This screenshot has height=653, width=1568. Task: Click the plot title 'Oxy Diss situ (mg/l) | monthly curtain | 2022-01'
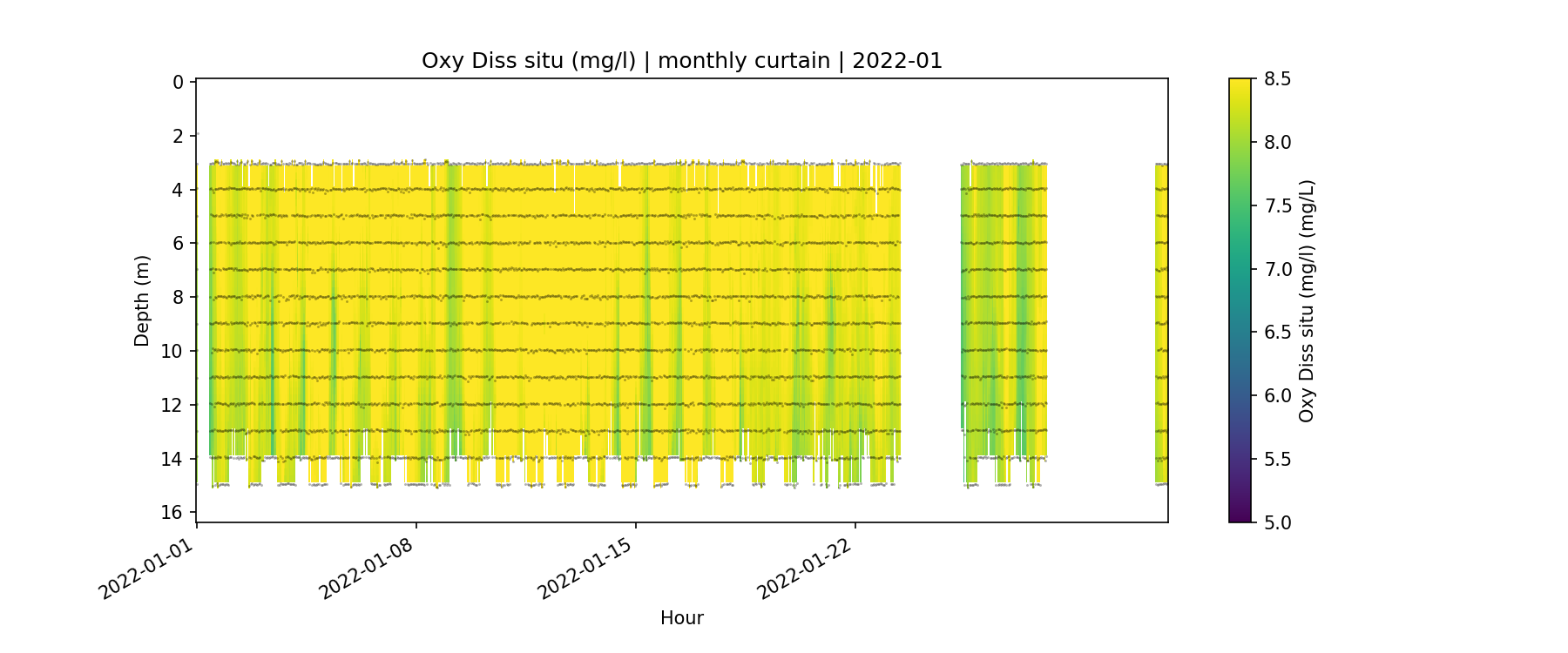click(681, 61)
